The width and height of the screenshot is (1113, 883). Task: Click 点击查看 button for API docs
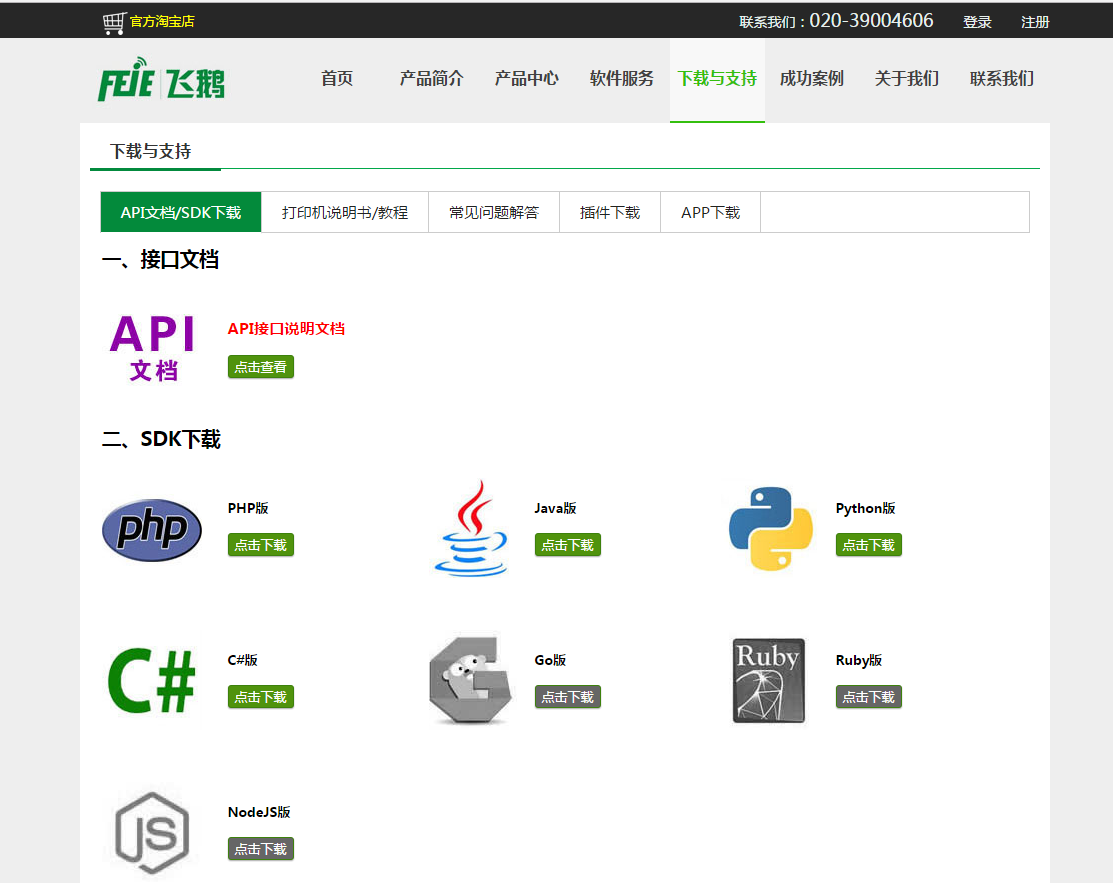pos(261,367)
